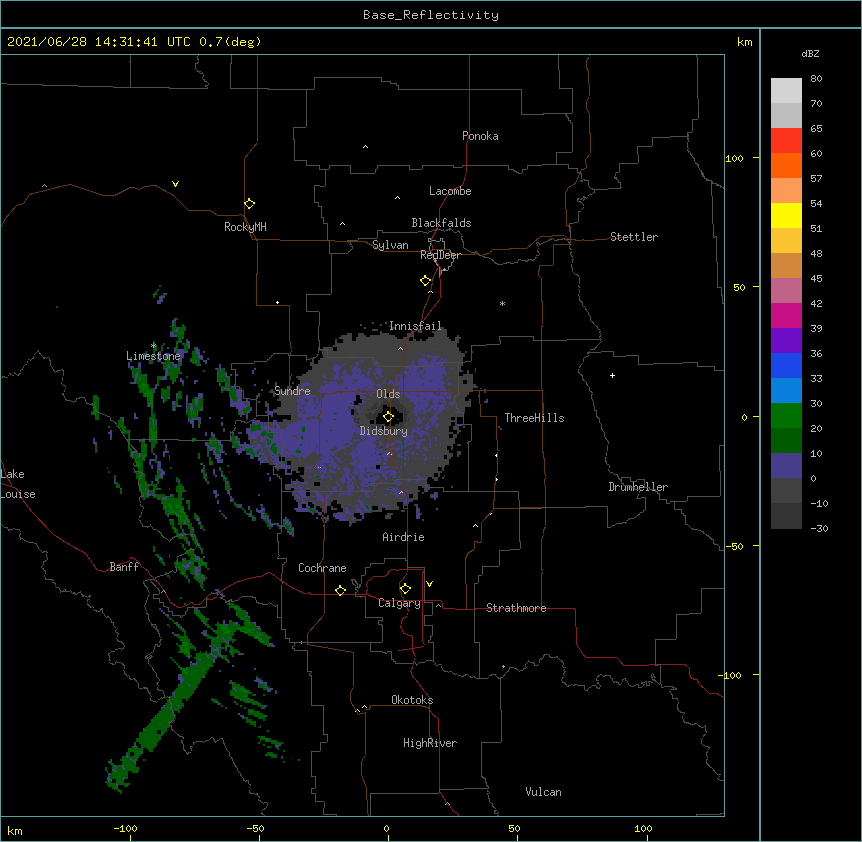Click the Olds town label

pos(388,394)
